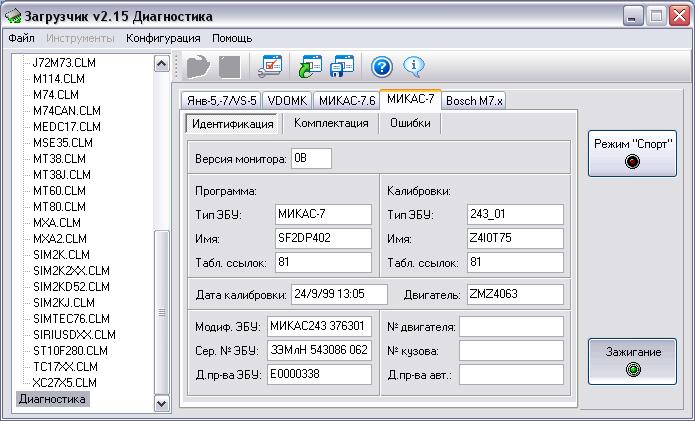Open the Комплектация sub-tab
695x421 pixels.
(331, 123)
